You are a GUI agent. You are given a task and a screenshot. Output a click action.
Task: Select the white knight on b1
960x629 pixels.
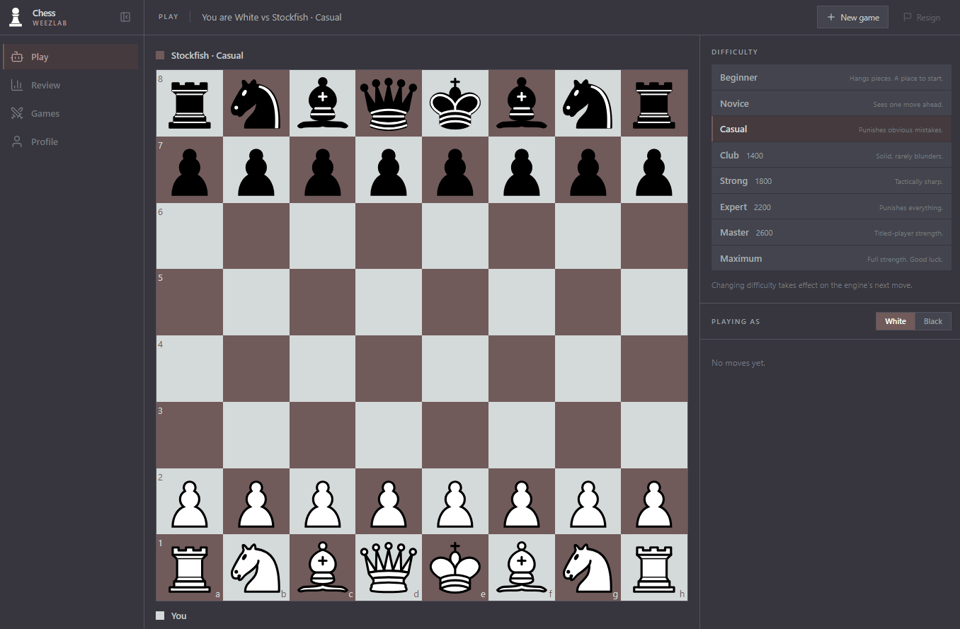coord(256,567)
